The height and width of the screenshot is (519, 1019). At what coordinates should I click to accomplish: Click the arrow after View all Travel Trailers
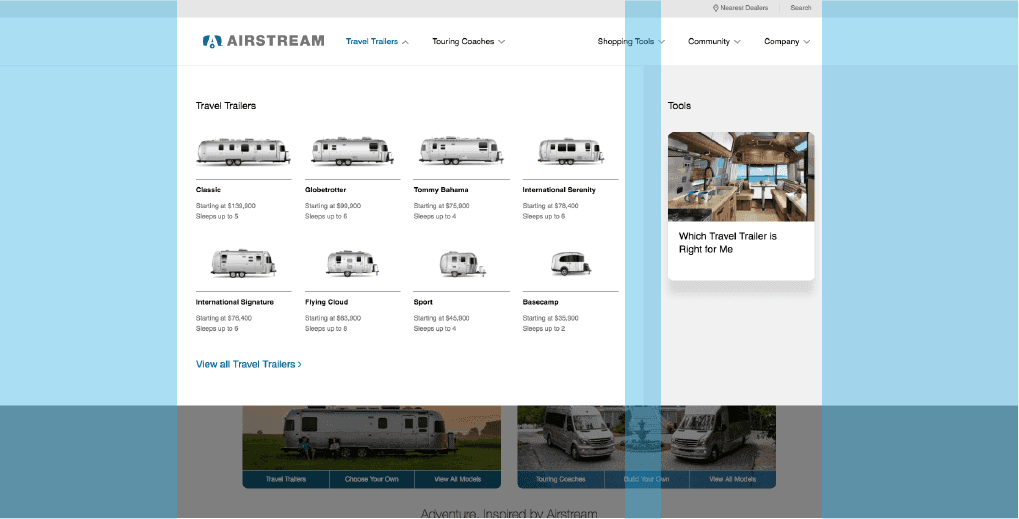[300, 365]
